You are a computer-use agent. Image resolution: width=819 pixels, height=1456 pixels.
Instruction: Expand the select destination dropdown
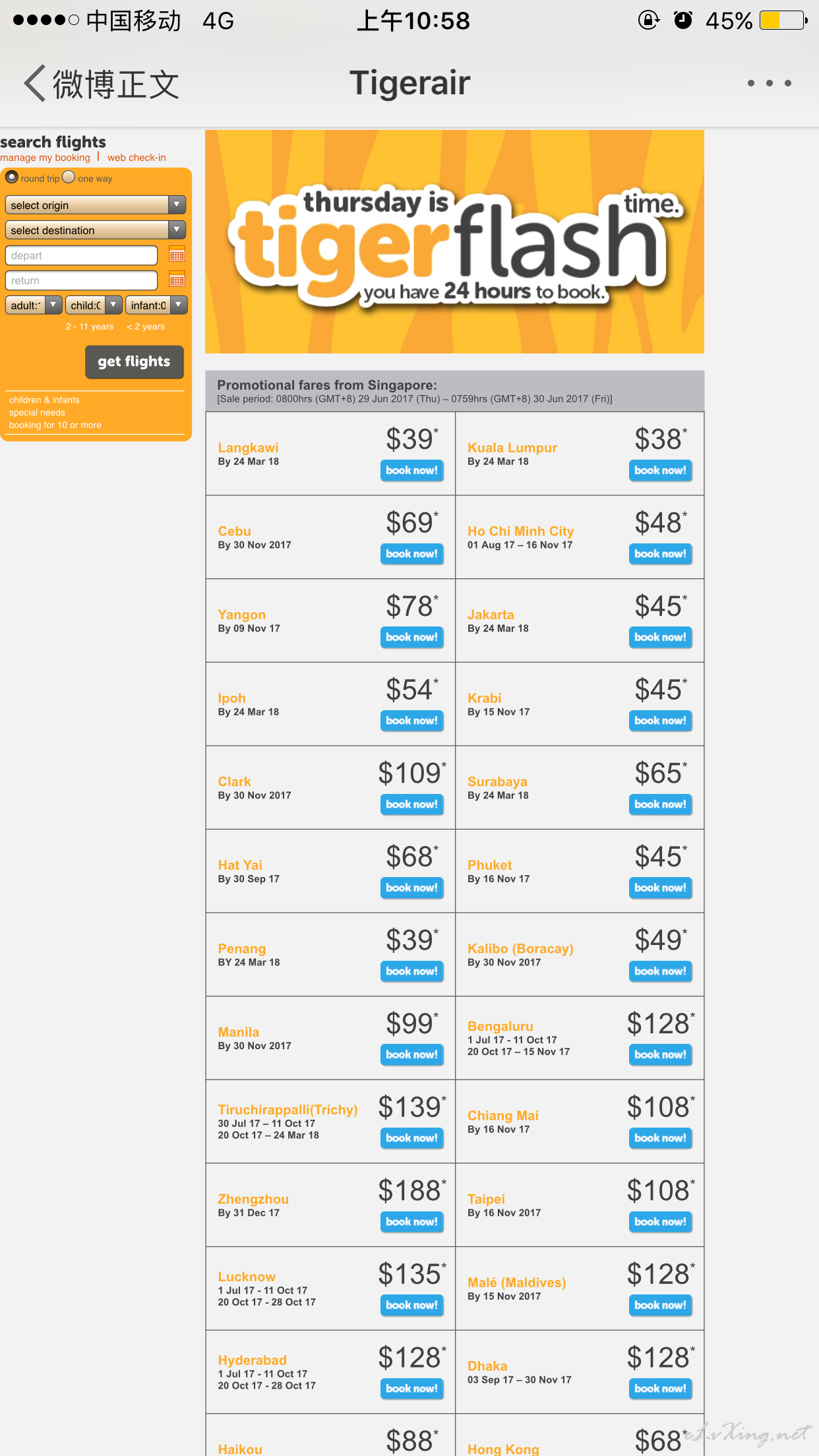[96, 230]
